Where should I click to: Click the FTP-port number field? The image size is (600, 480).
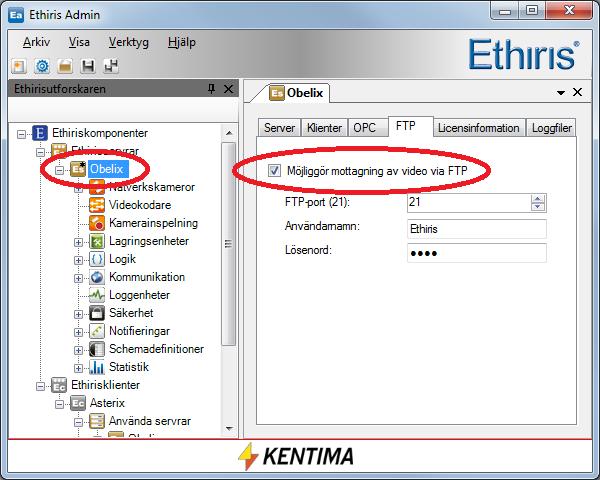pyautogui.click(x=469, y=202)
